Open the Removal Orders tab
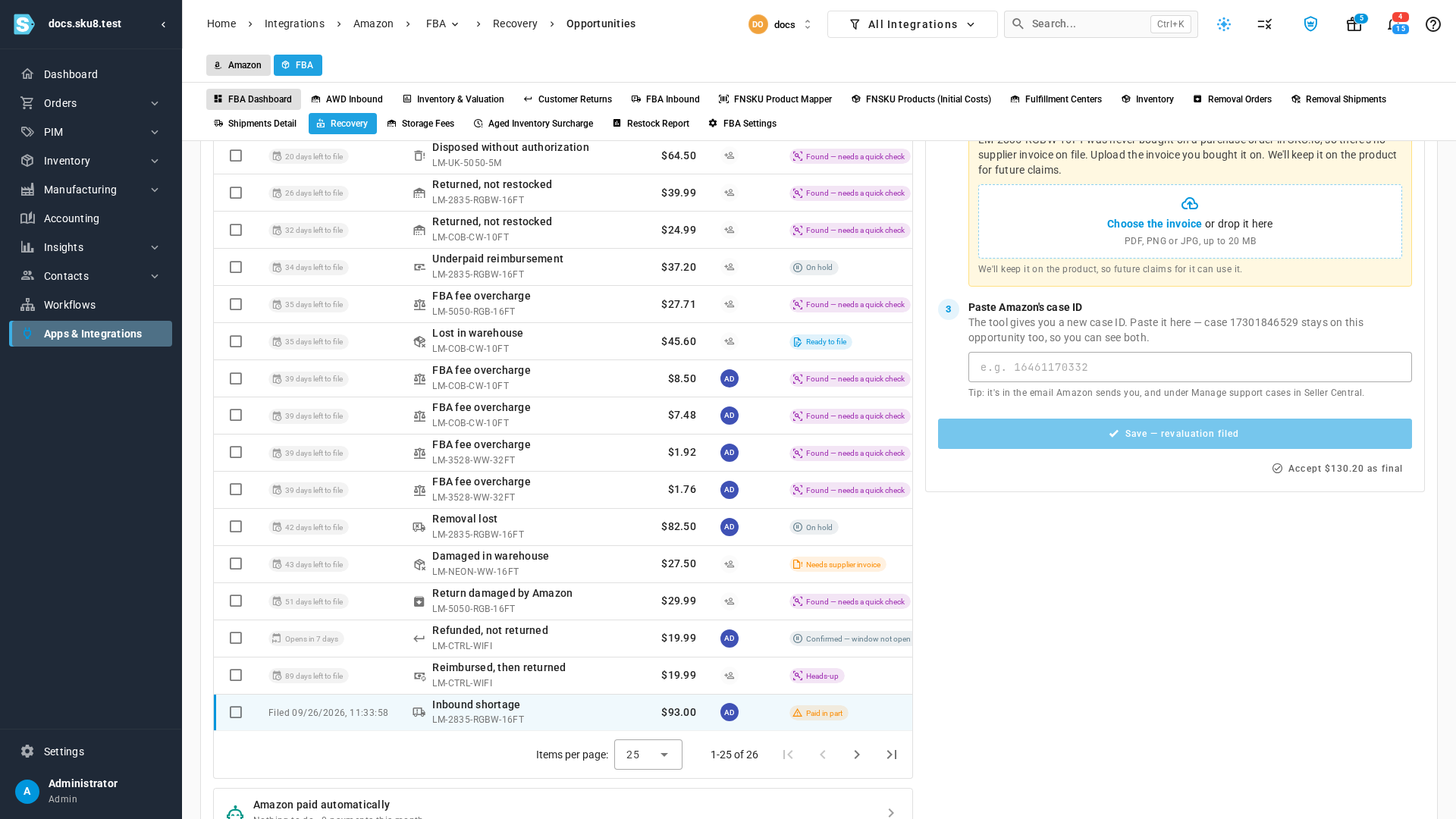This screenshot has width=1456, height=819. click(1232, 99)
